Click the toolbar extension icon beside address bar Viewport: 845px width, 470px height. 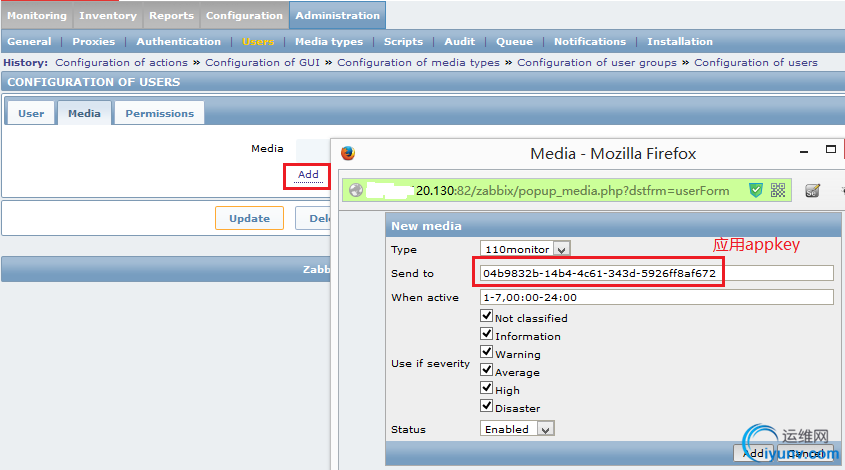point(813,190)
